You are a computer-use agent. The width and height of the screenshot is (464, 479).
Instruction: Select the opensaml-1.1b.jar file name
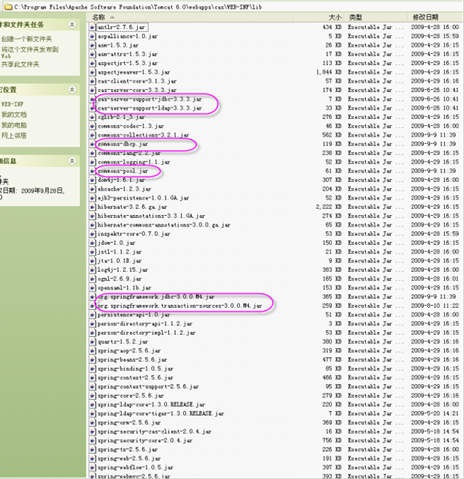pyautogui.click(x=124, y=288)
